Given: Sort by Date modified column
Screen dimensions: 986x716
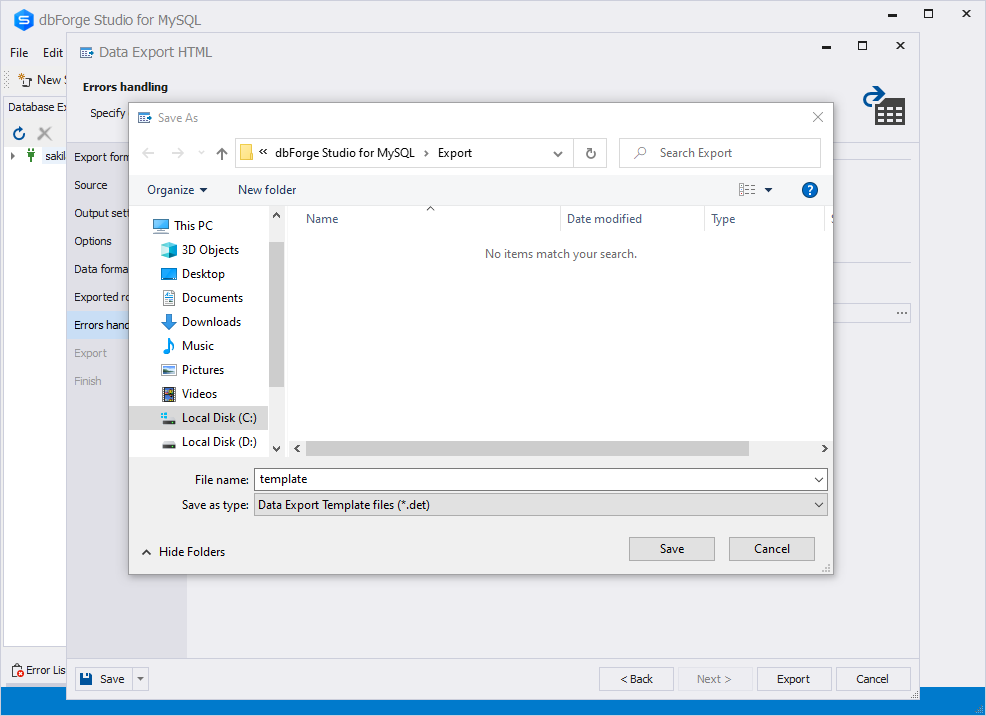Looking at the screenshot, I should click(x=632, y=219).
